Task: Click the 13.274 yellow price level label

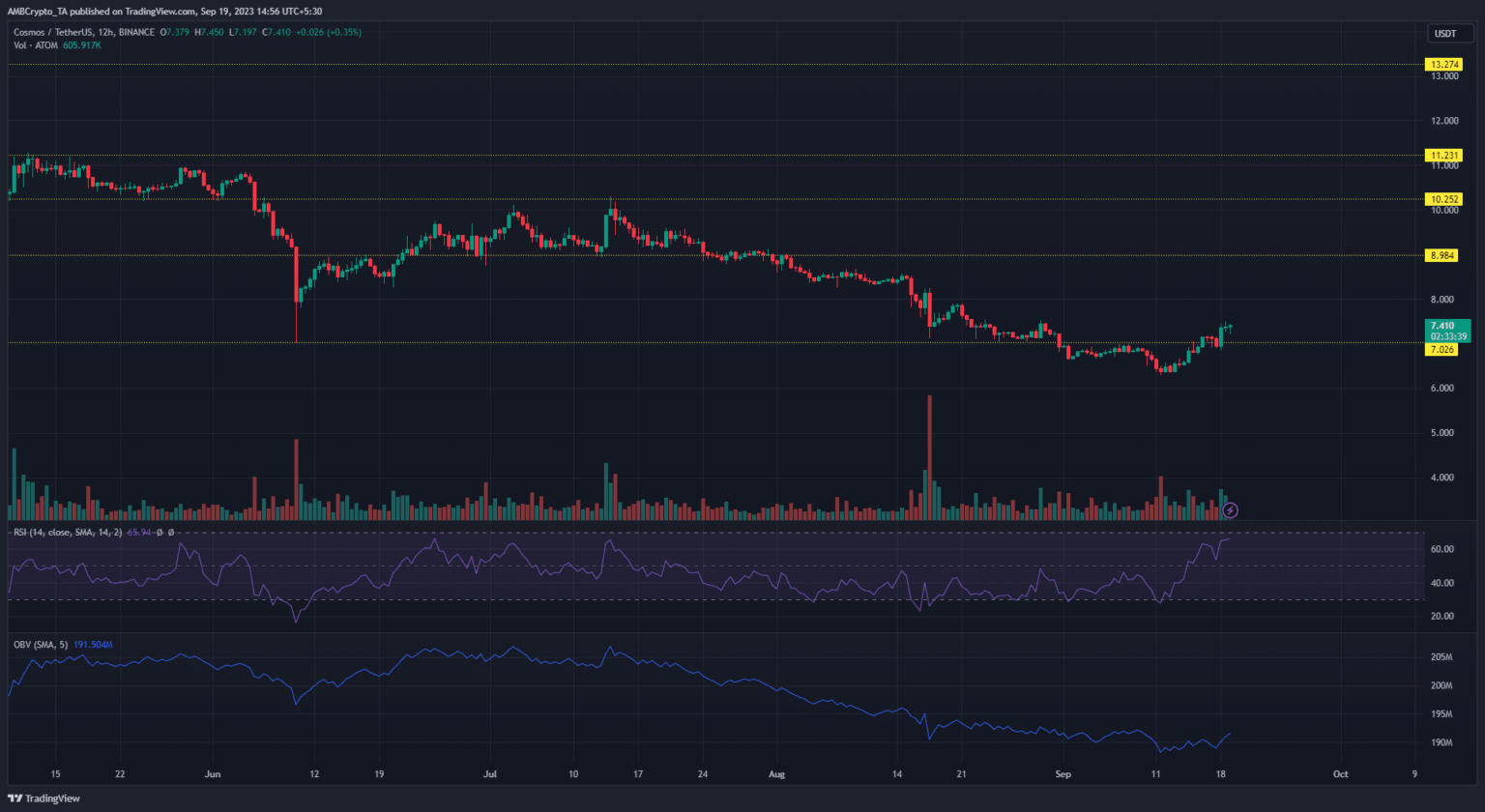Action: (x=1444, y=65)
